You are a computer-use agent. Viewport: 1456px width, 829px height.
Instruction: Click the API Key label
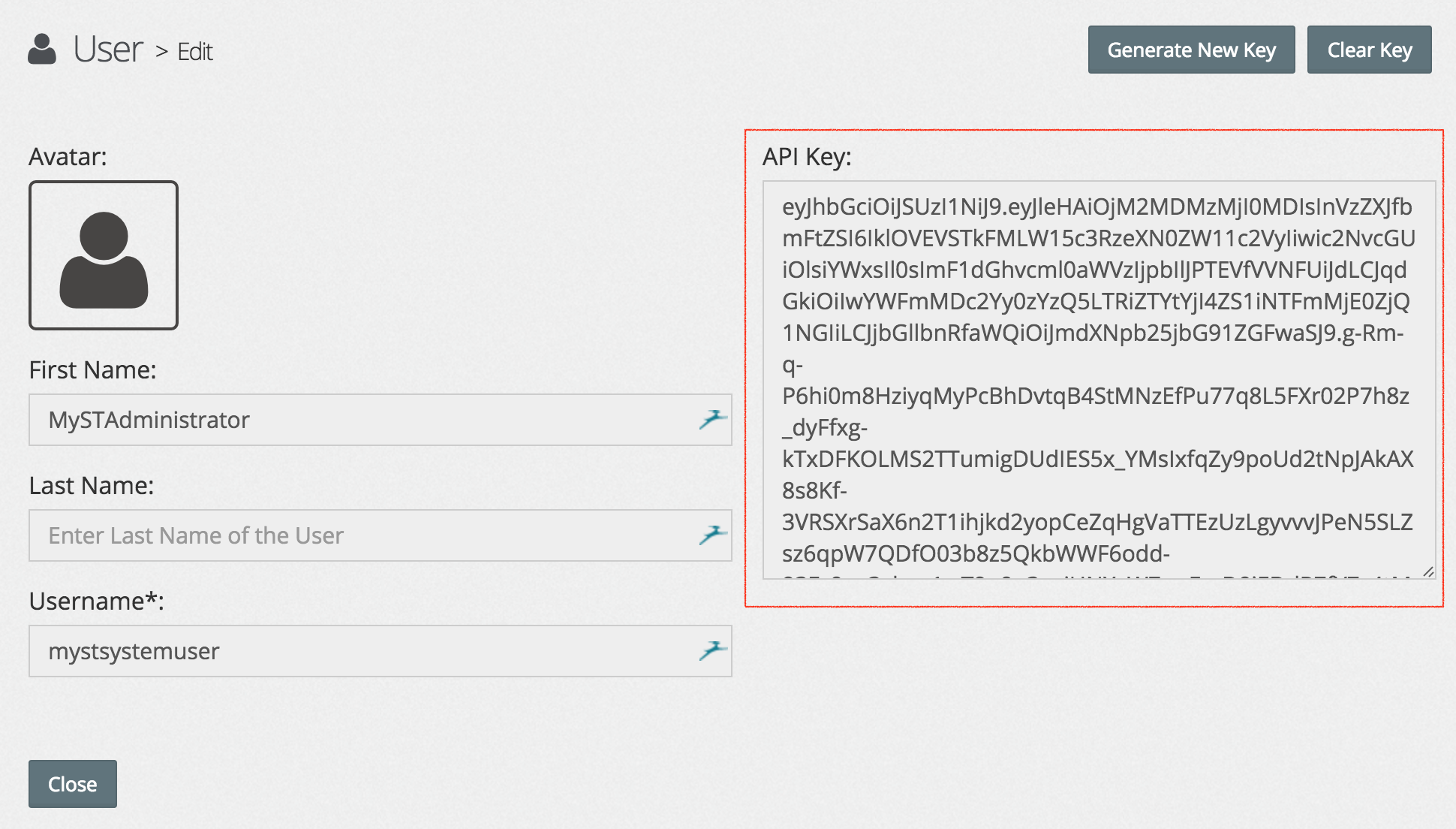(807, 157)
